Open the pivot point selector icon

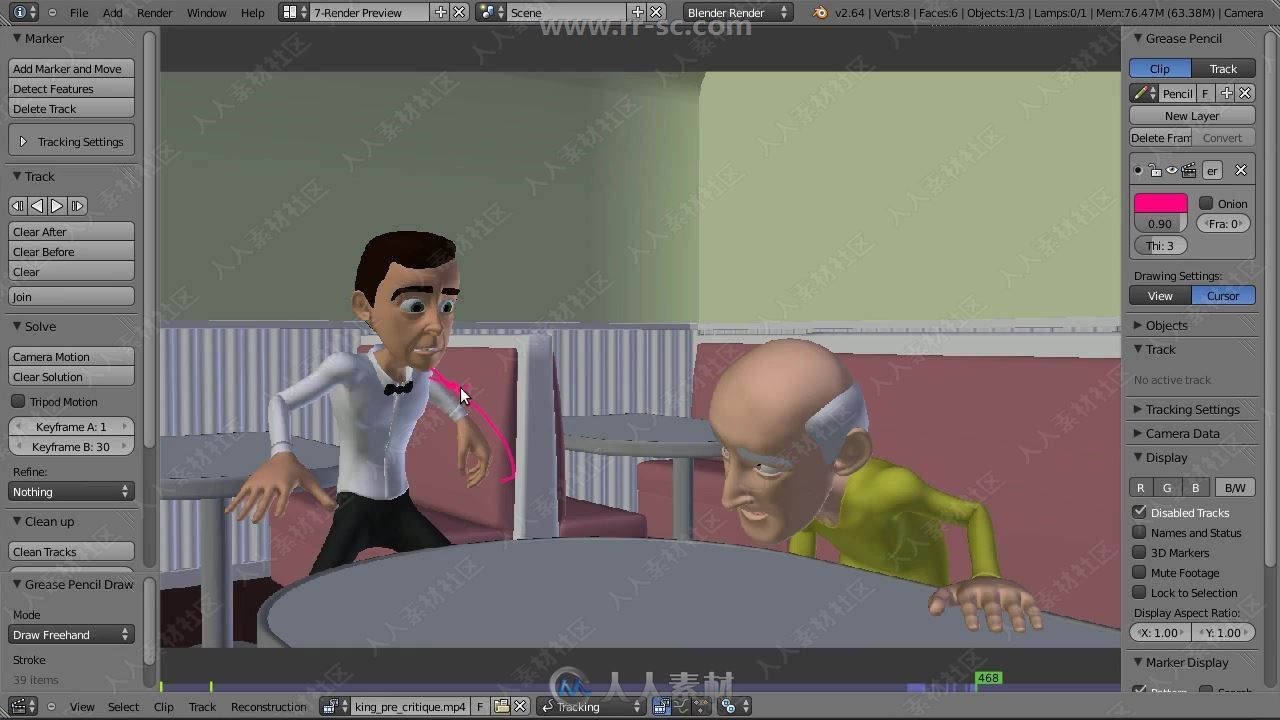point(733,706)
